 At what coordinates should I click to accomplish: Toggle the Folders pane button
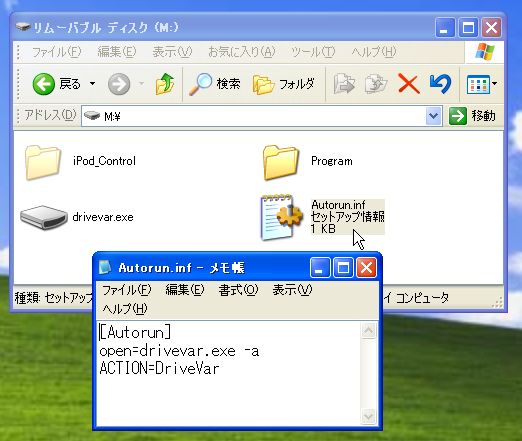pos(284,84)
